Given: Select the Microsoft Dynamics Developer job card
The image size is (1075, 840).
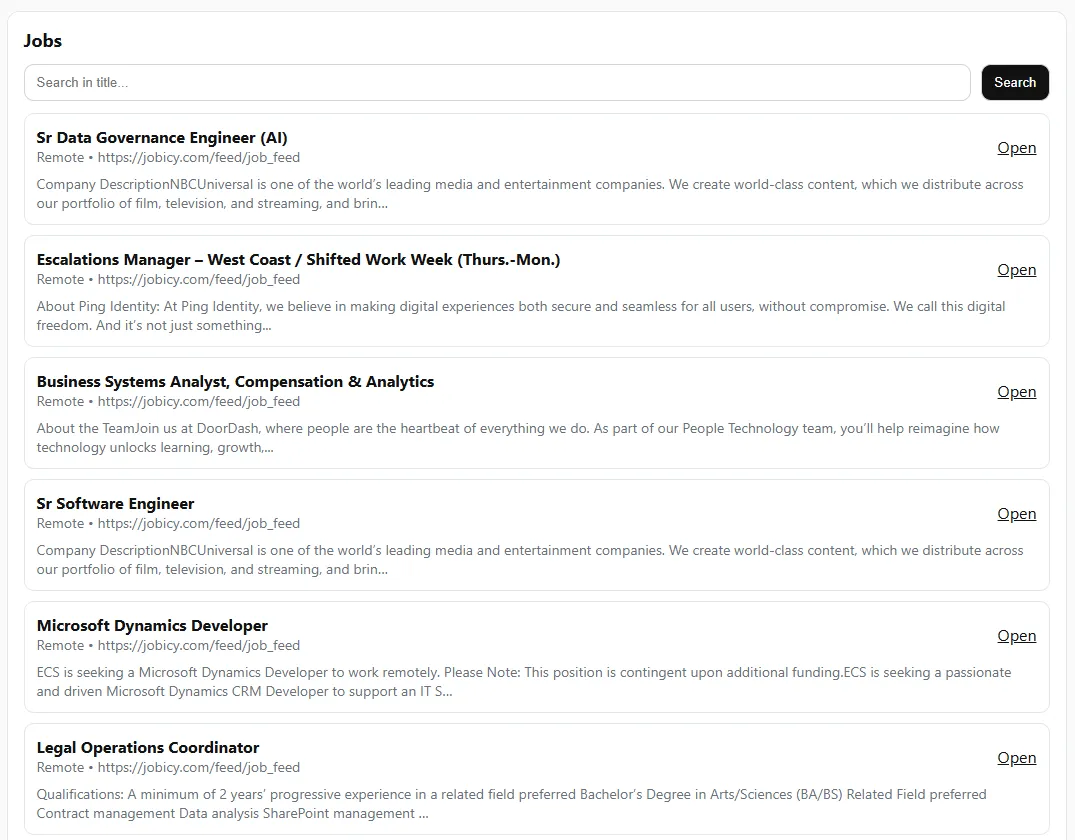Looking at the screenshot, I should coord(537,657).
